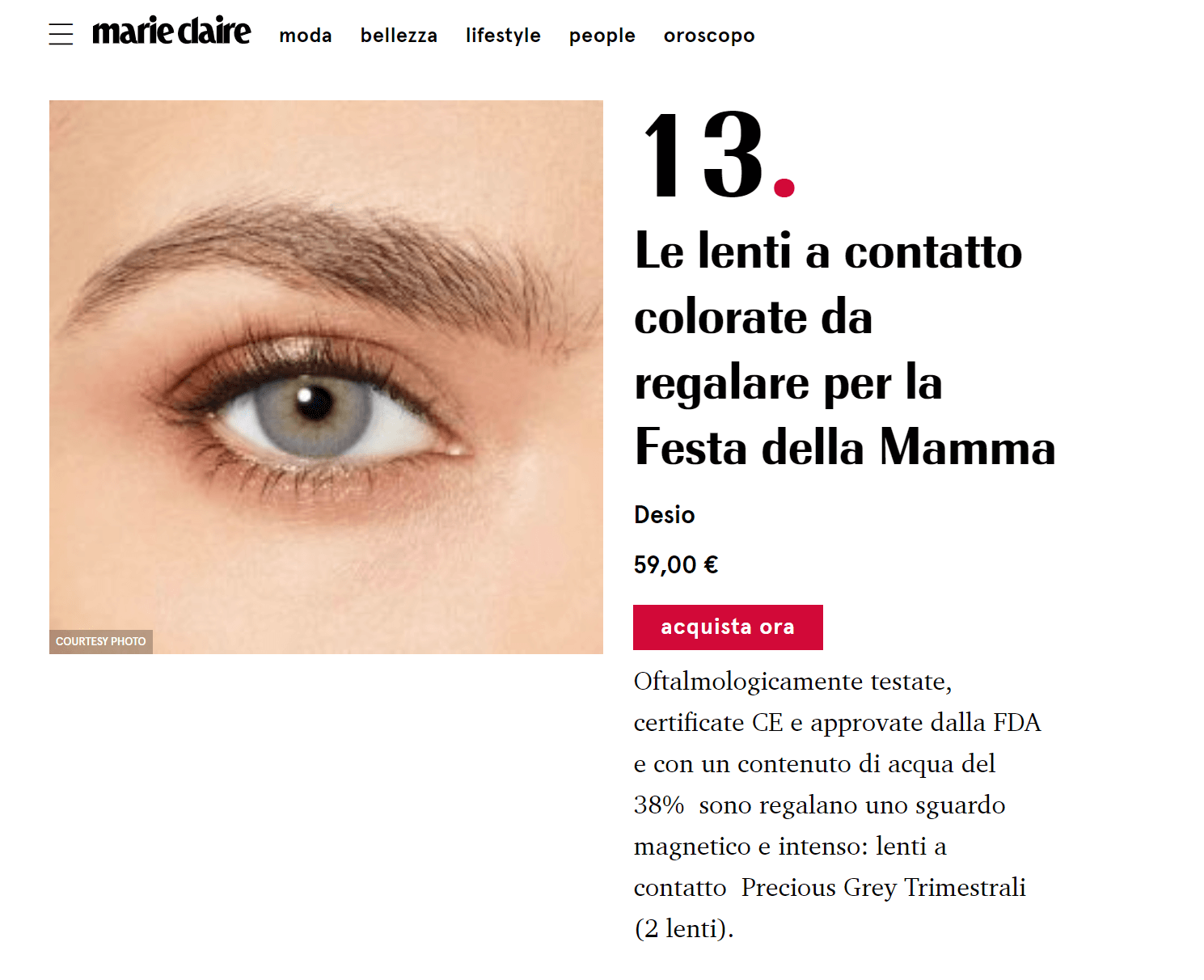1204x980 pixels.
Task: Click the Oftalmologicamente testate description line
Action: [x=792, y=682]
